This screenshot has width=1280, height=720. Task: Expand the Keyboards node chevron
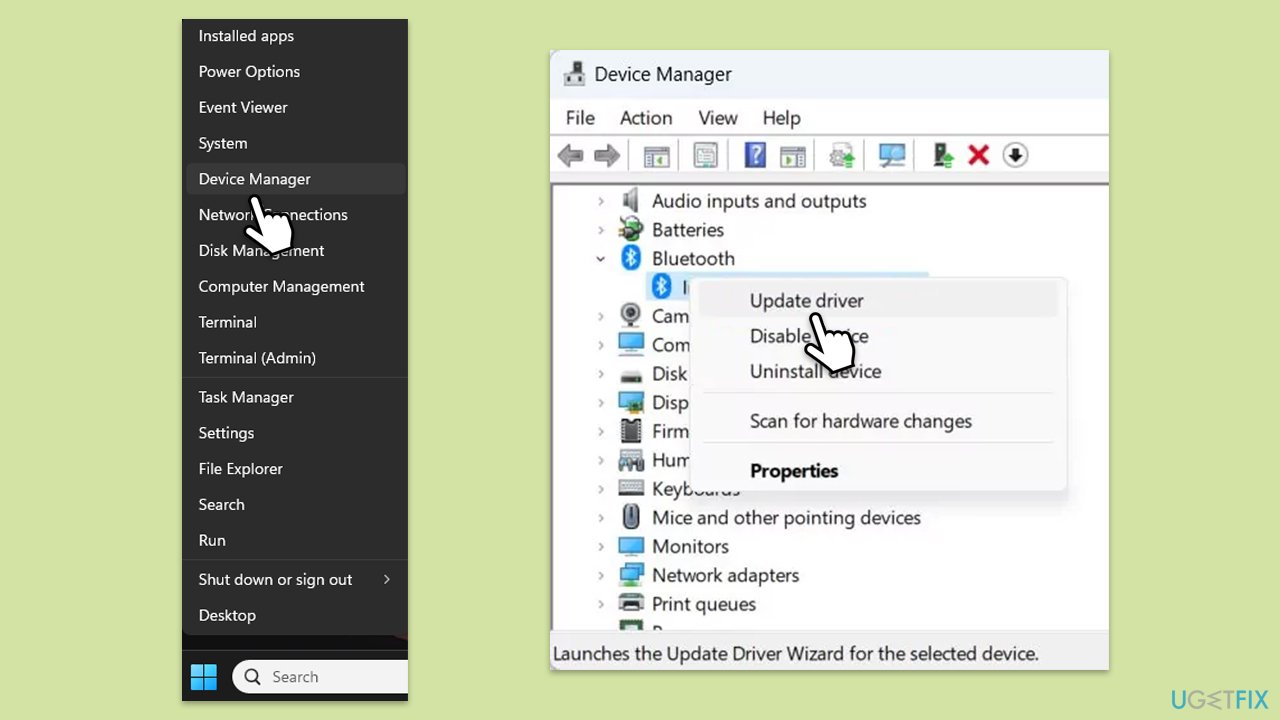pyautogui.click(x=601, y=489)
